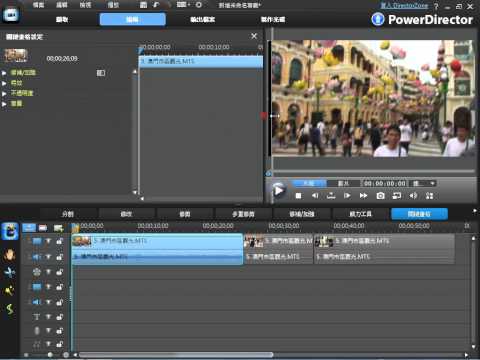This screenshot has height=360, width=480.
Task: Open the scissors-shaped room icon in the sidebar
Action: pyautogui.click(x=10, y=272)
